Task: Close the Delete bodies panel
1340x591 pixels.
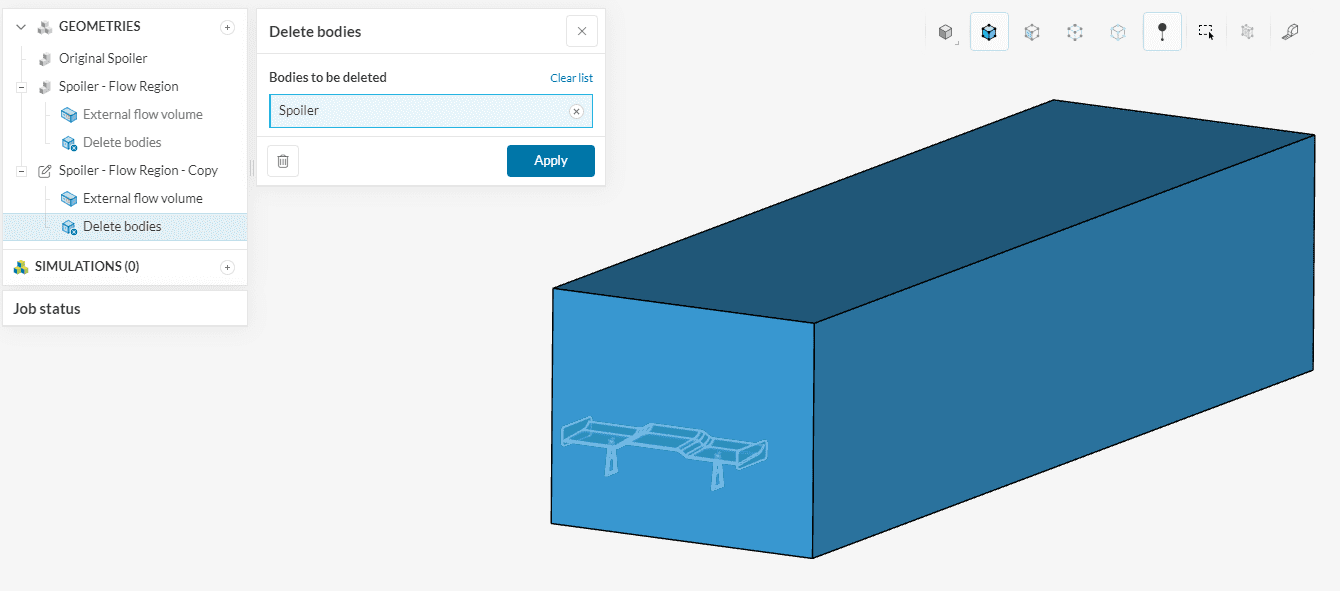Action: (582, 31)
